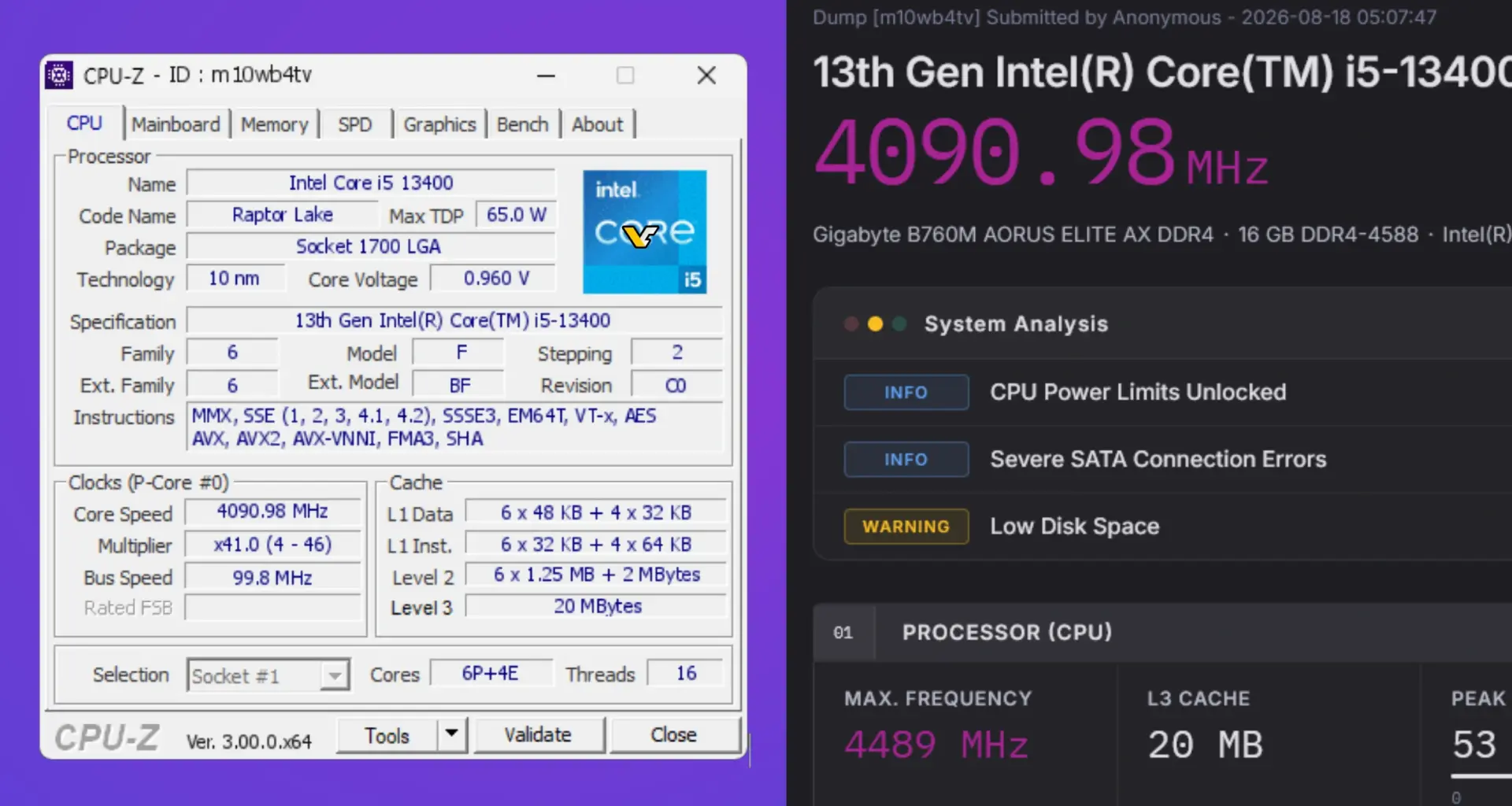Viewport: 1512px width, 806px height.
Task: Click the Multiplier value x41.0
Action: click(272, 545)
